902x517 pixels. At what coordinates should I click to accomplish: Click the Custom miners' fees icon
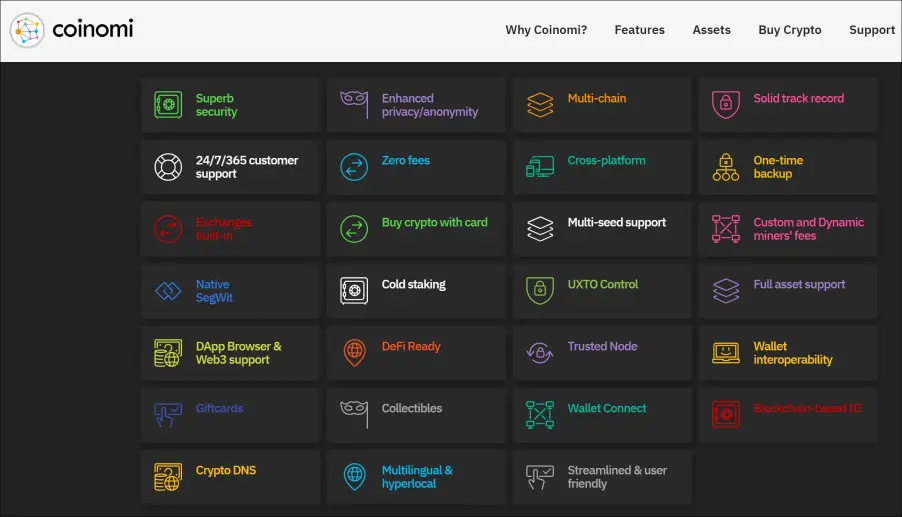point(726,229)
